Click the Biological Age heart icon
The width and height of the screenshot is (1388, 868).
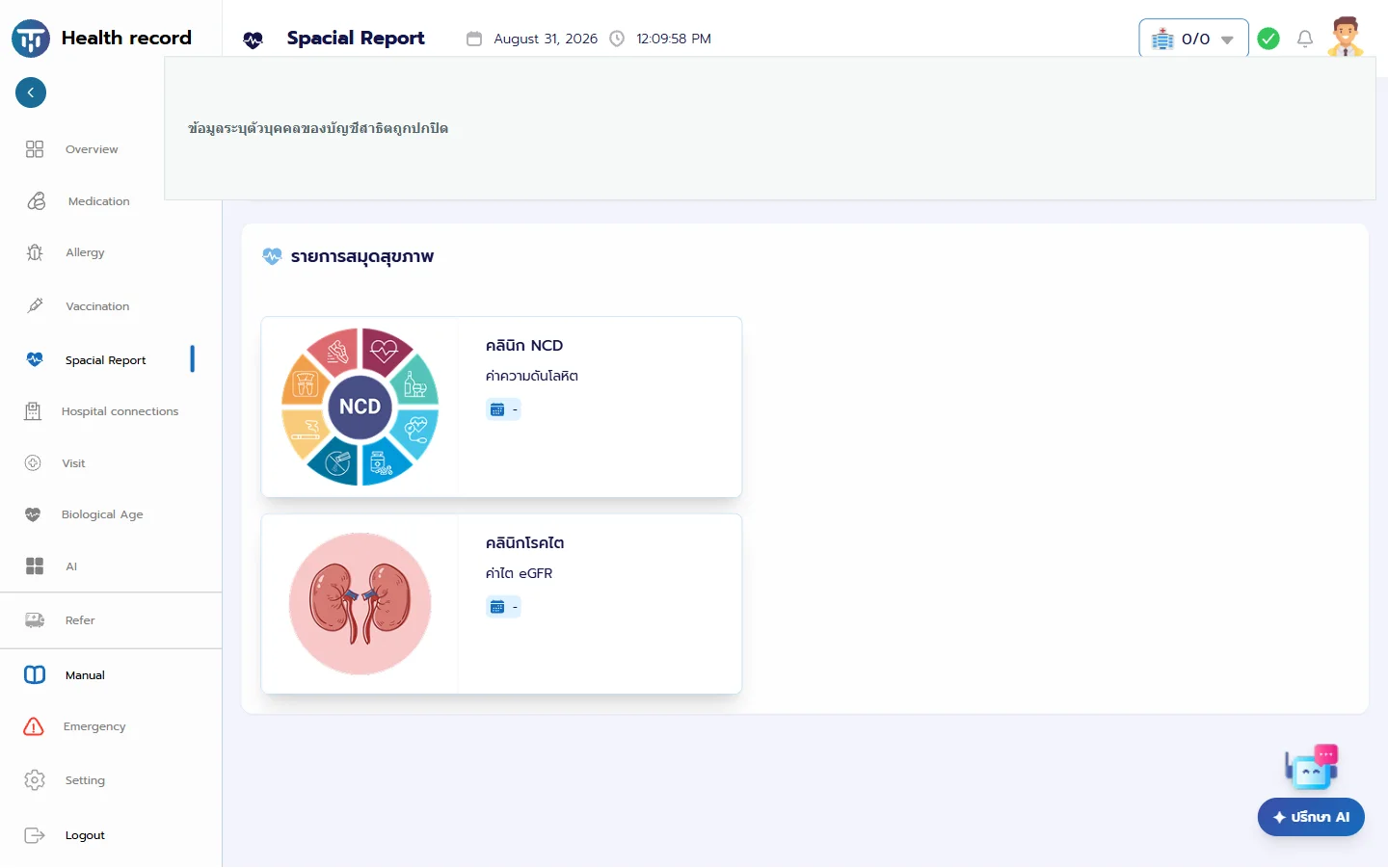(x=33, y=514)
